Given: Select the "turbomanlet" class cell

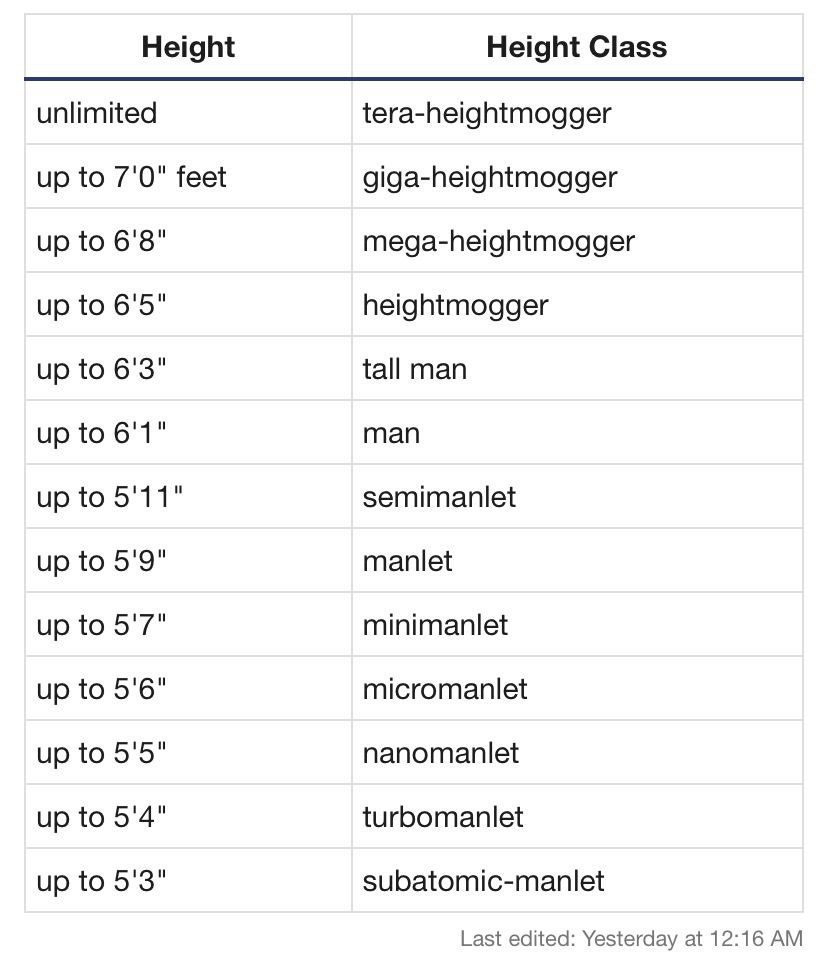Looking at the screenshot, I should (444, 817).
